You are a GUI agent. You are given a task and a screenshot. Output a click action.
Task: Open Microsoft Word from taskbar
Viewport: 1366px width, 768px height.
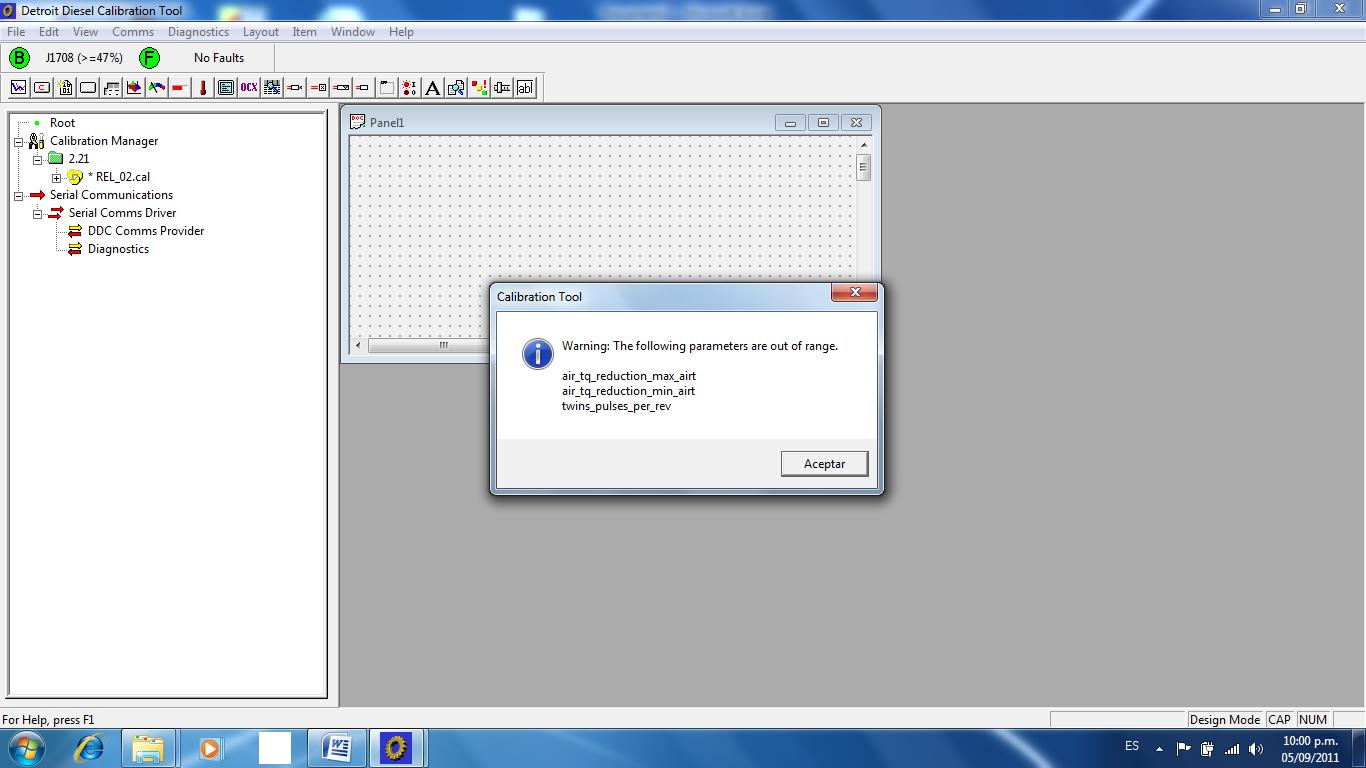coord(337,748)
